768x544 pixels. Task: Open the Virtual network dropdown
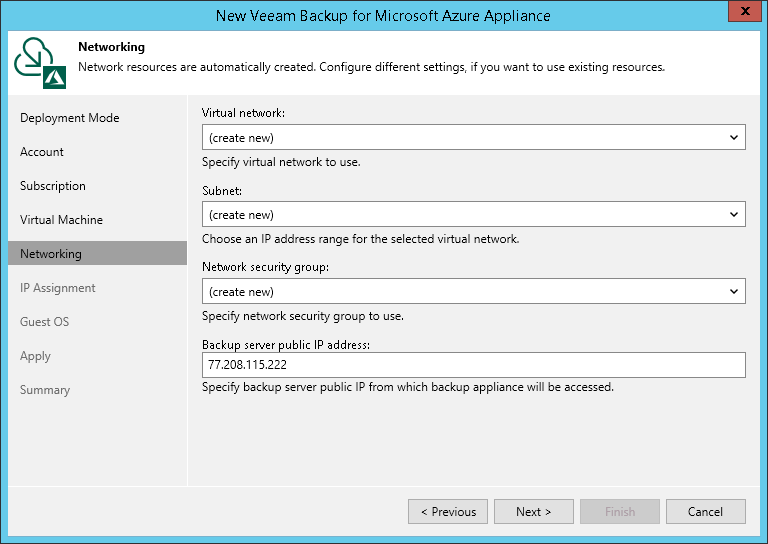pyautogui.click(x=474, y=137)
